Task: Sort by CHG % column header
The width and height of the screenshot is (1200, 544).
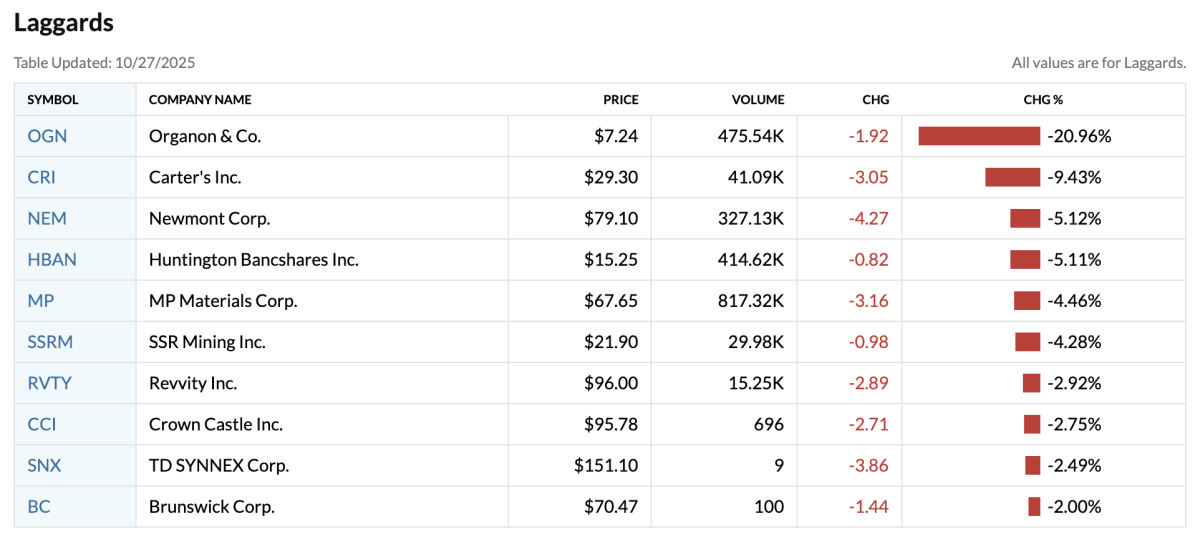Action: (x=1043, y=100)
